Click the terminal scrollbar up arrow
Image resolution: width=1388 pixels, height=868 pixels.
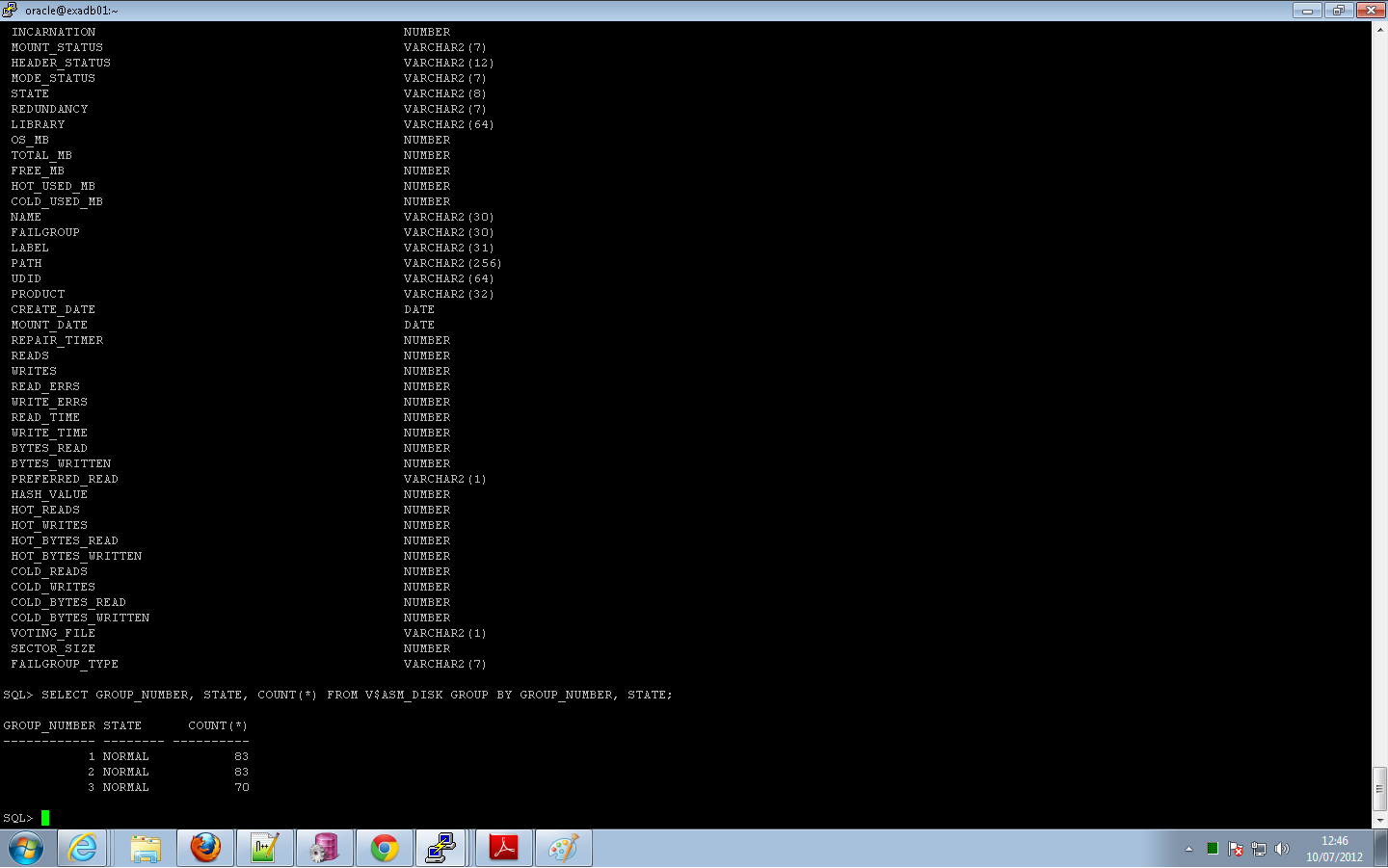[1379, 30]
